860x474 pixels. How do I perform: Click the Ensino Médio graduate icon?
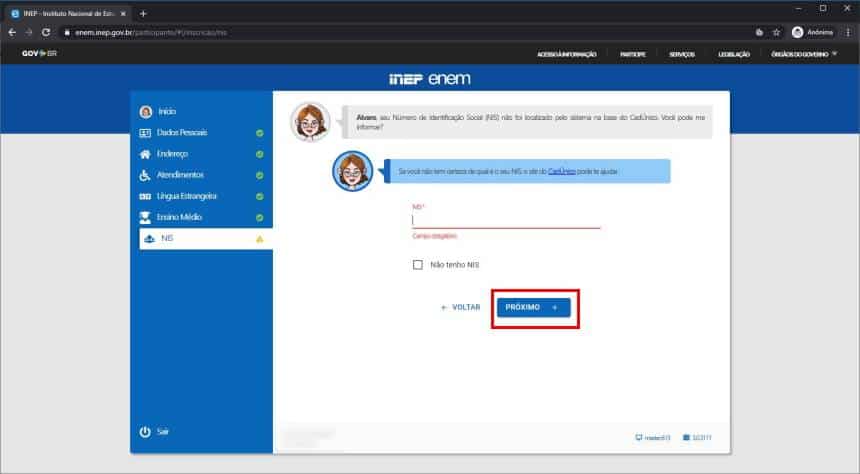(x=145, y=218)
